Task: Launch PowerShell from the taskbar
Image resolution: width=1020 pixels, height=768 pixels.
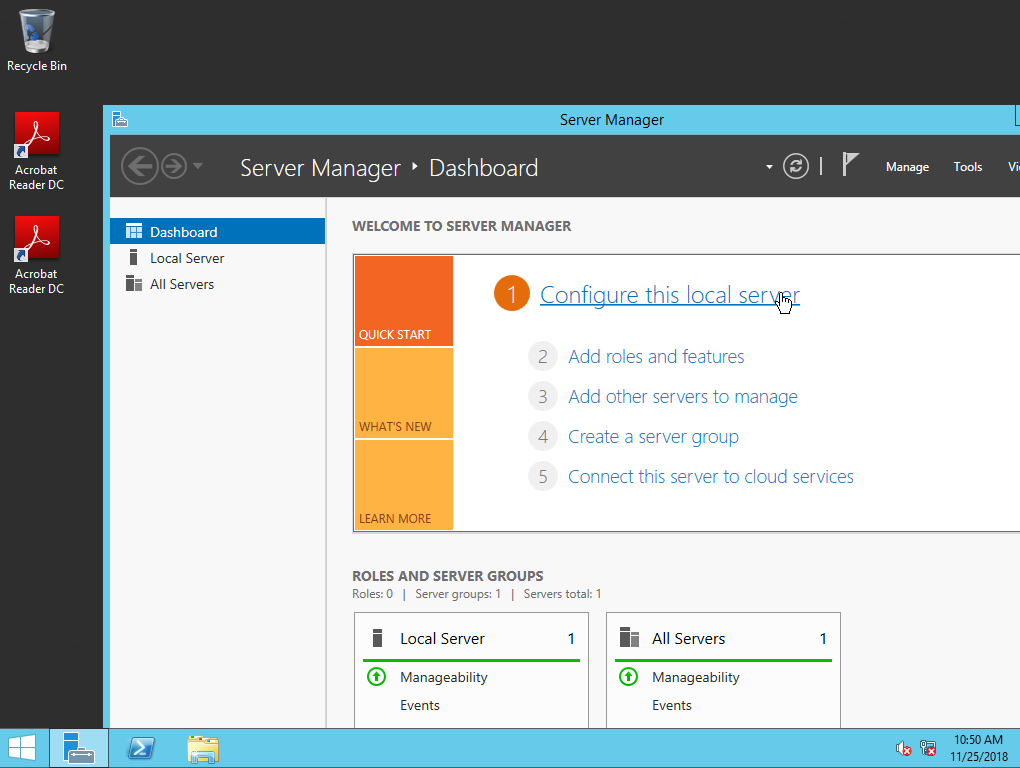Action: [x=141, y=748]
